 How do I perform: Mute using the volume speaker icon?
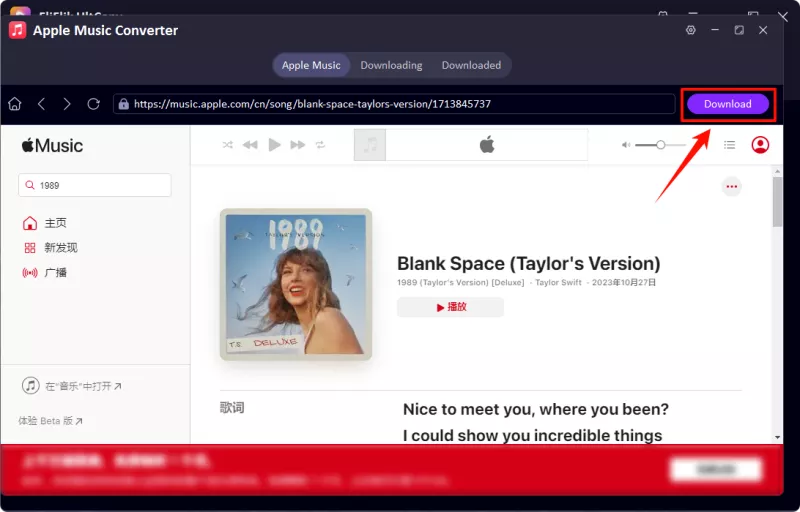tap(626, 145)
